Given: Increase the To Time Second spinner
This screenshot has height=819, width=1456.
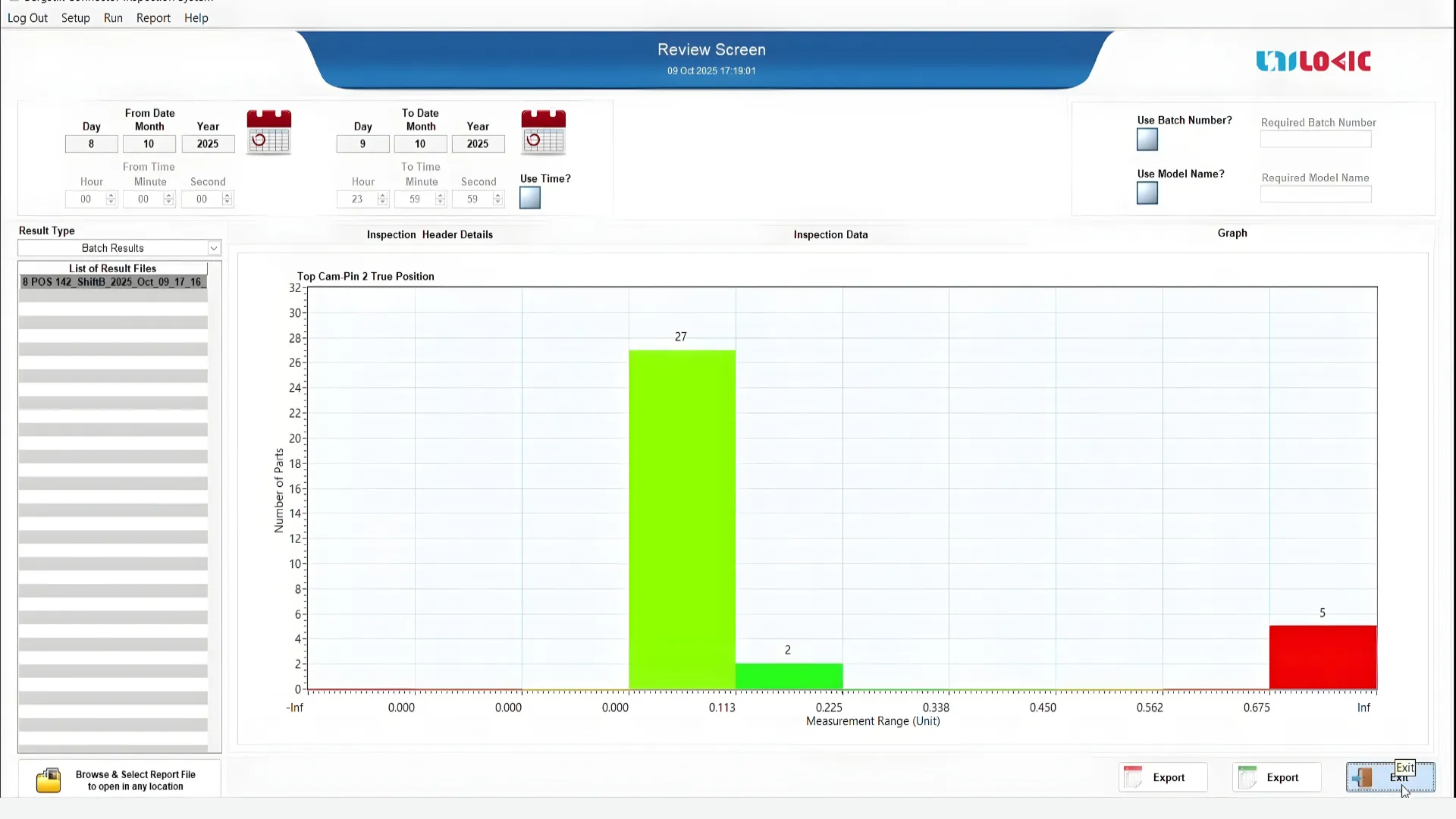Looking at the screenshot, I should (498, 196).
